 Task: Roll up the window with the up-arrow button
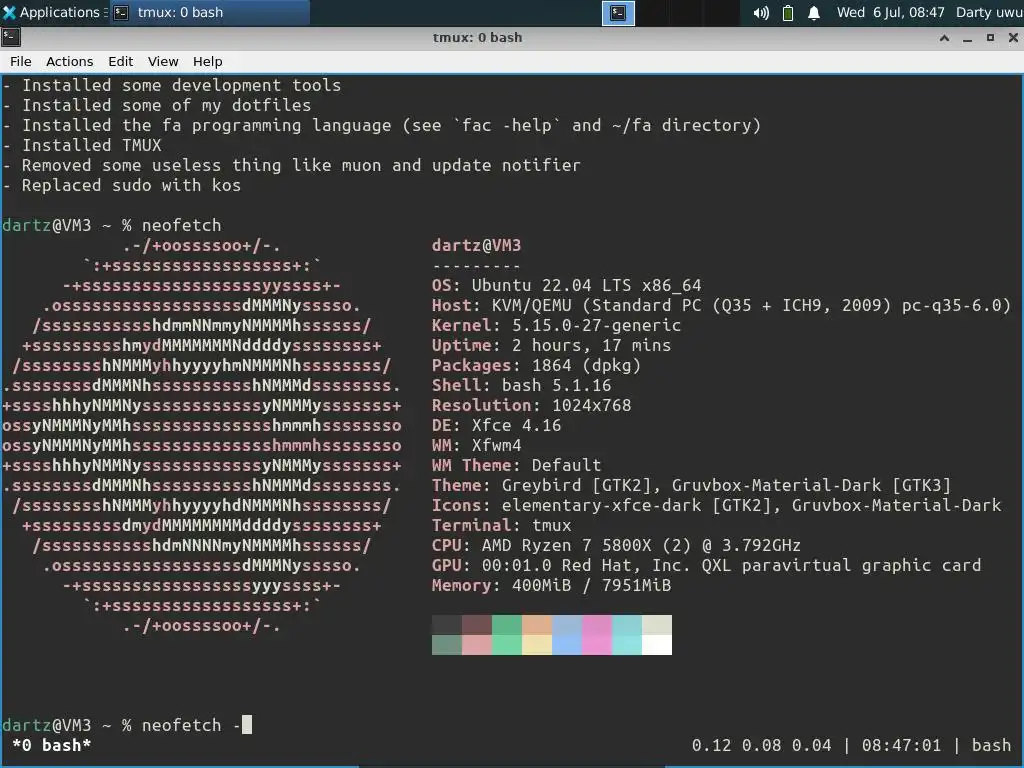click(944, 38)
